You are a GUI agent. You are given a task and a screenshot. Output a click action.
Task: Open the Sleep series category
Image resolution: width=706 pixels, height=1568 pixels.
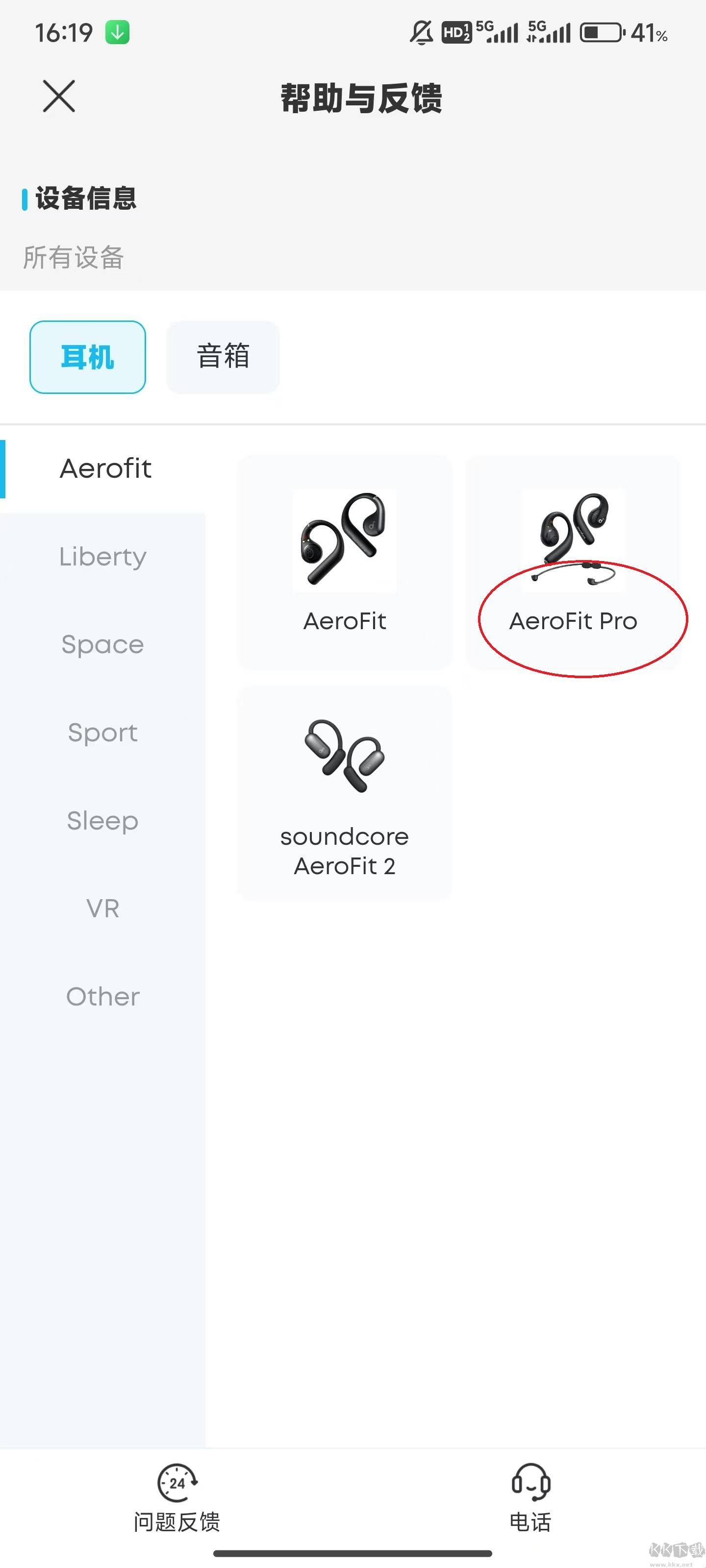[103, 821]
